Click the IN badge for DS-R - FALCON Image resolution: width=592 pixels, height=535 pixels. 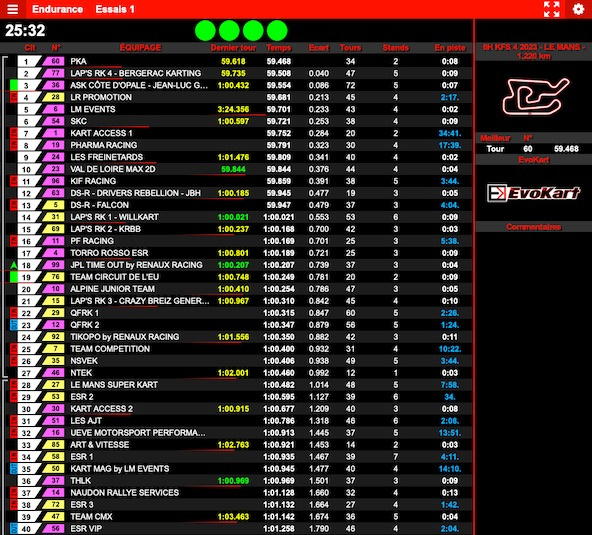[x=14, y=205]
